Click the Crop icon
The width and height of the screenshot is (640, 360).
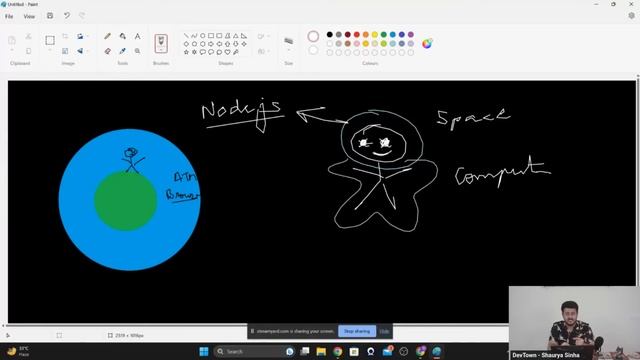coord(65,36)
